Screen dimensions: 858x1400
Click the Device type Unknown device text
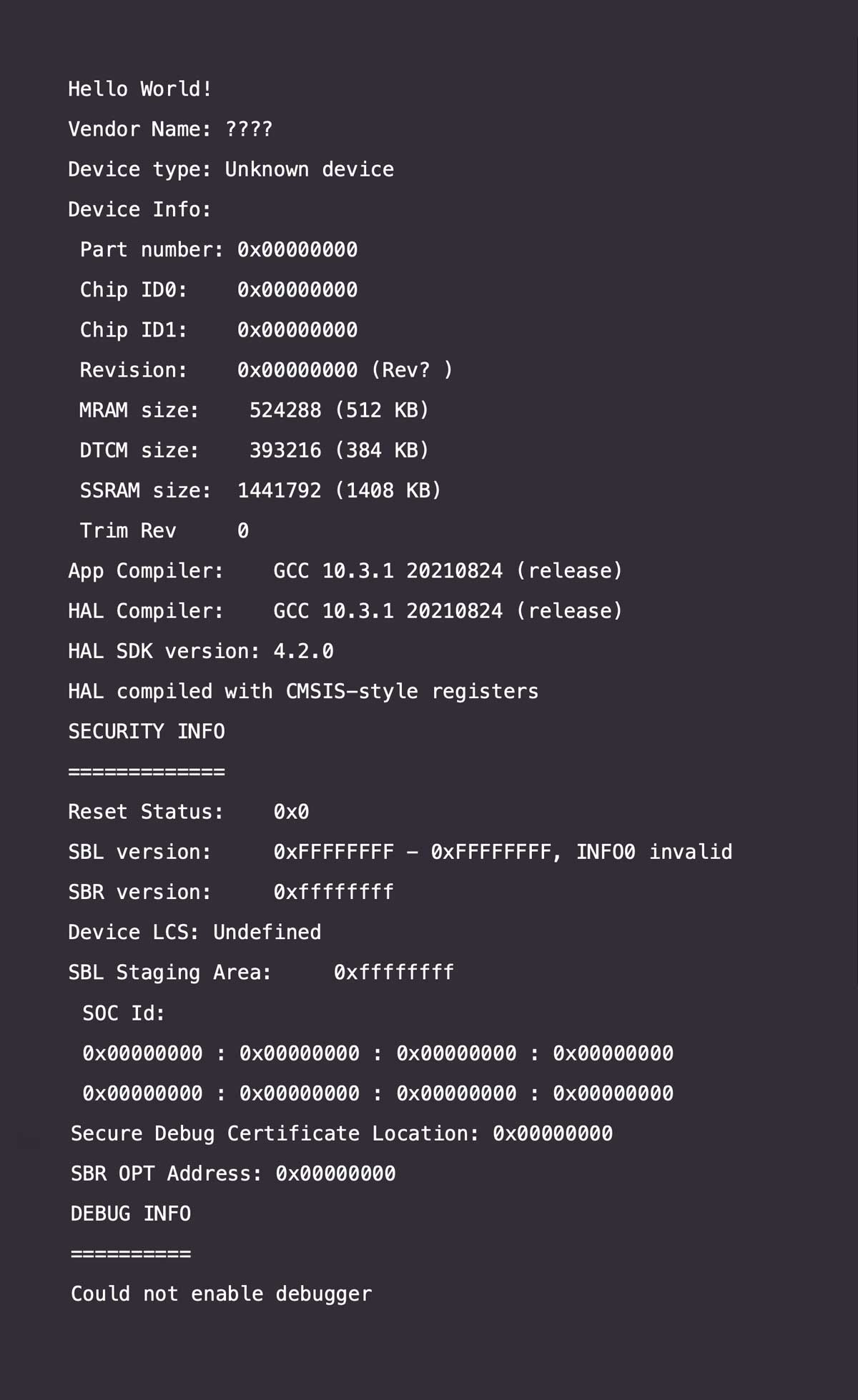(231, 169)
